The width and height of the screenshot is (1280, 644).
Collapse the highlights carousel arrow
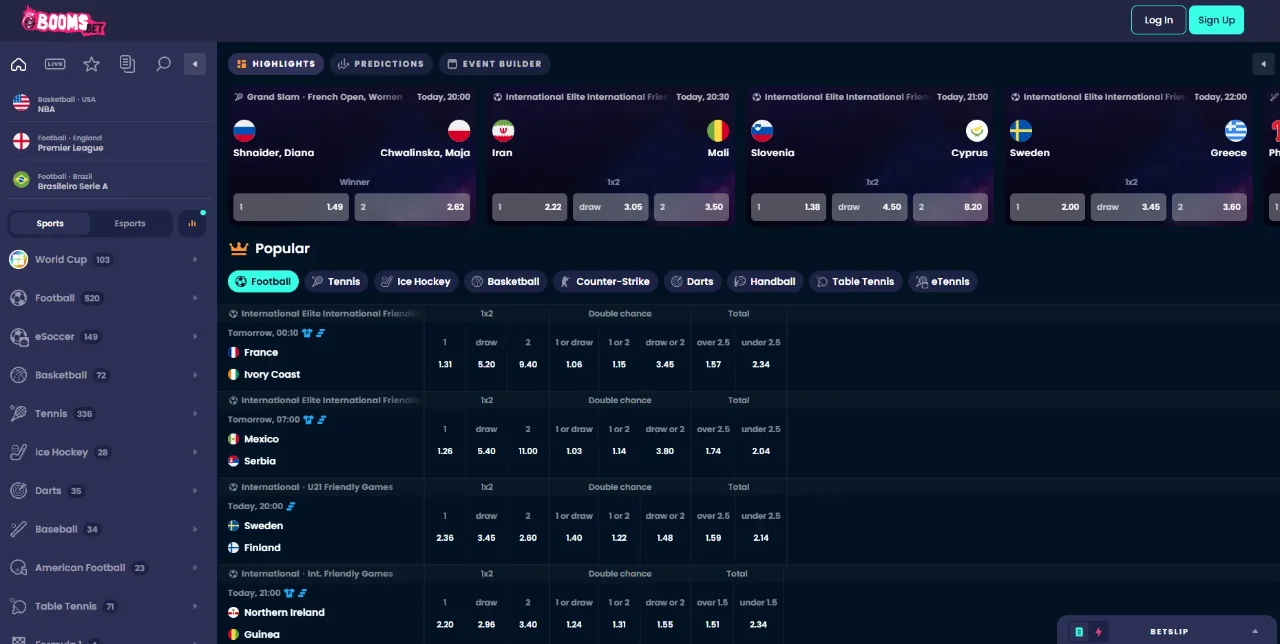click(x=1263, y=64)
